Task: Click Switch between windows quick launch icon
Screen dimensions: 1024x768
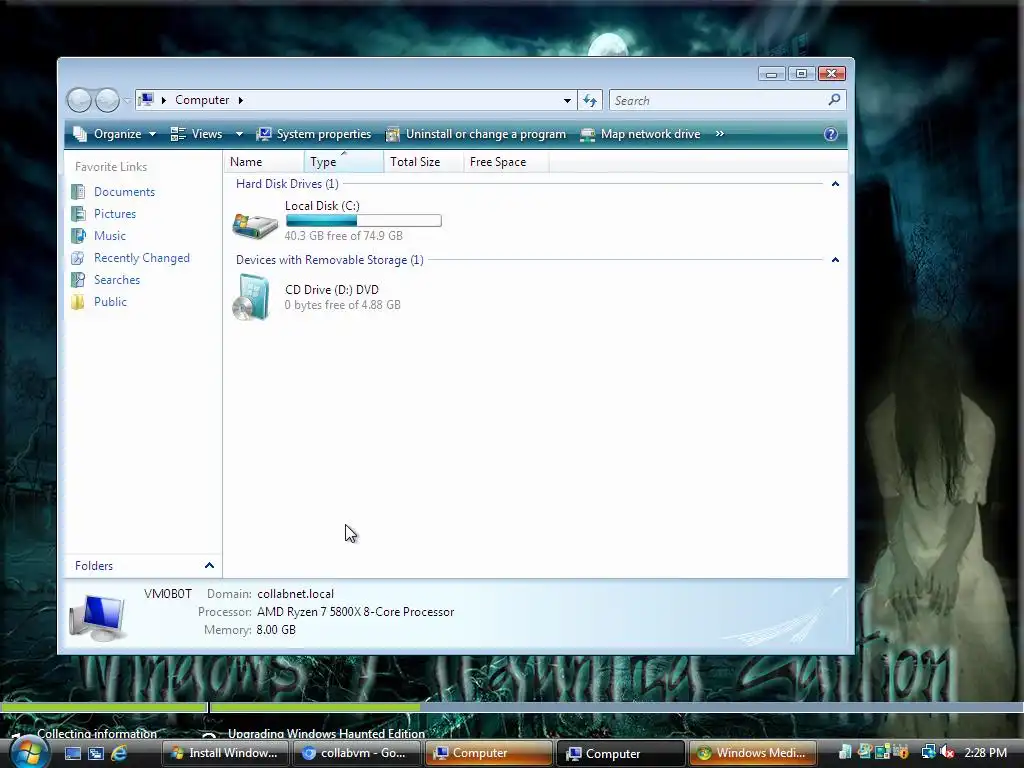Action: [96, 753]
